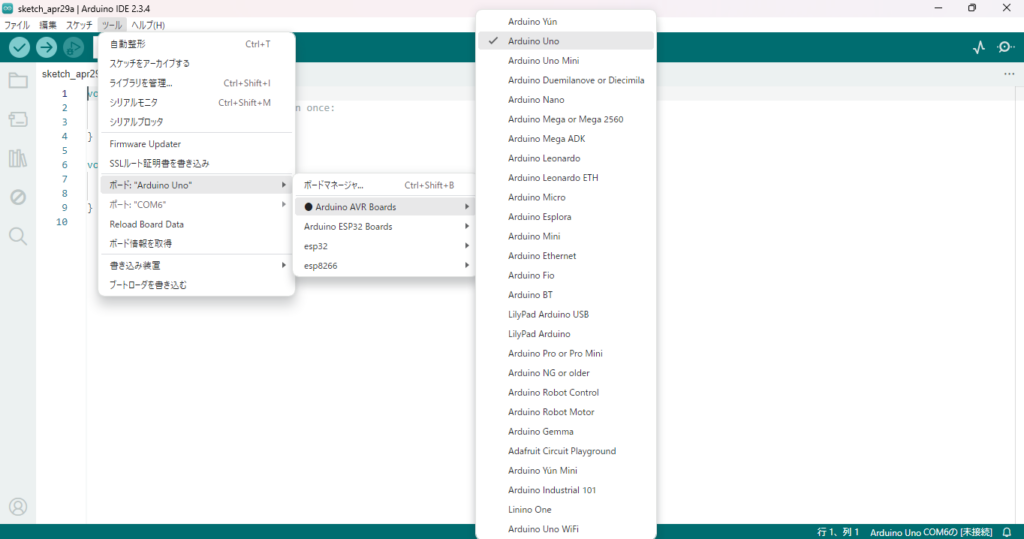Select the Arduino Nano board
1024x539 pixels.
click(566, 99)
